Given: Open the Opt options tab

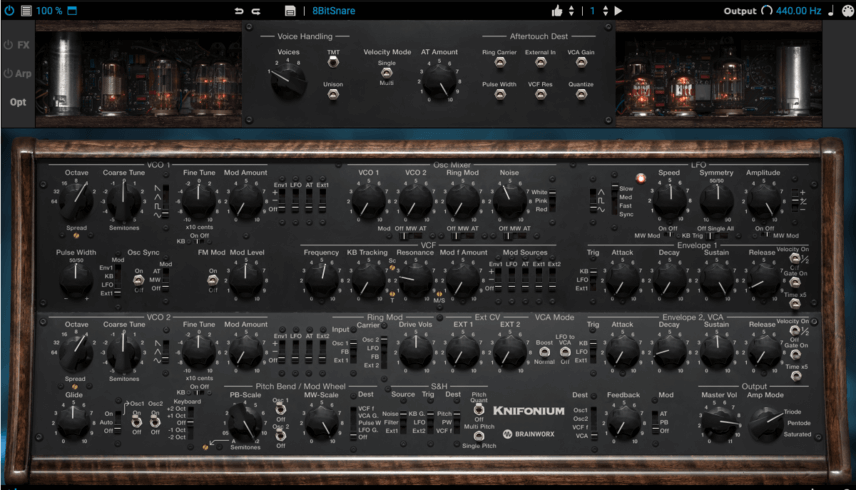Looking at the screenshot, I should tap(17, 102).
